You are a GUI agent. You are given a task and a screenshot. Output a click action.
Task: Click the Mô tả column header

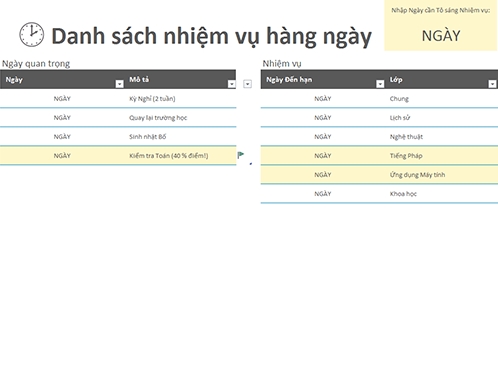(x=180, y=79)
